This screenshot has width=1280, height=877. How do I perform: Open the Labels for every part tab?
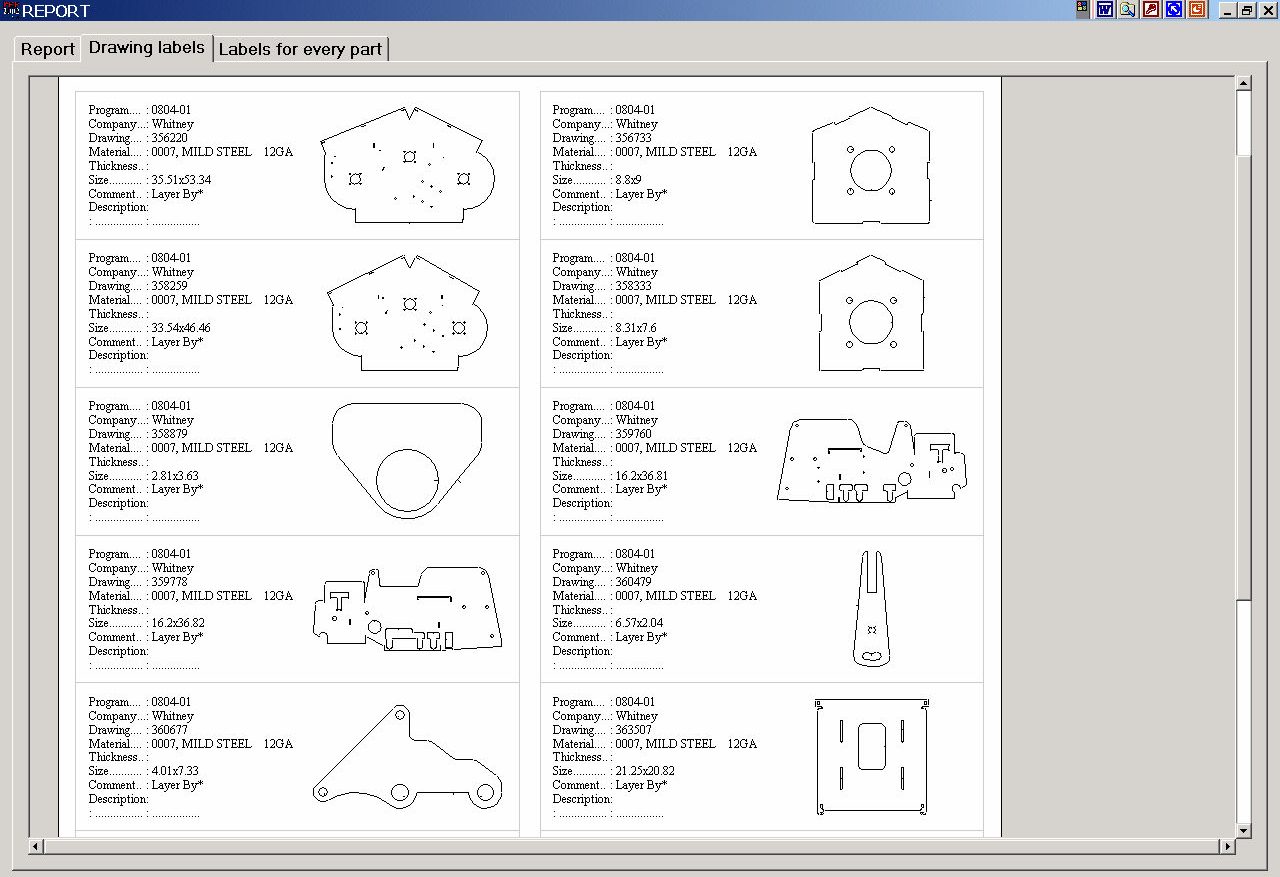pyautogui.click(x=300, y=49)
